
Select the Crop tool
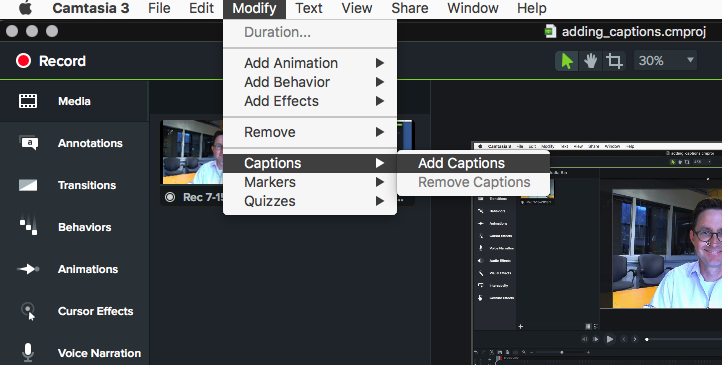coord(614,61)
